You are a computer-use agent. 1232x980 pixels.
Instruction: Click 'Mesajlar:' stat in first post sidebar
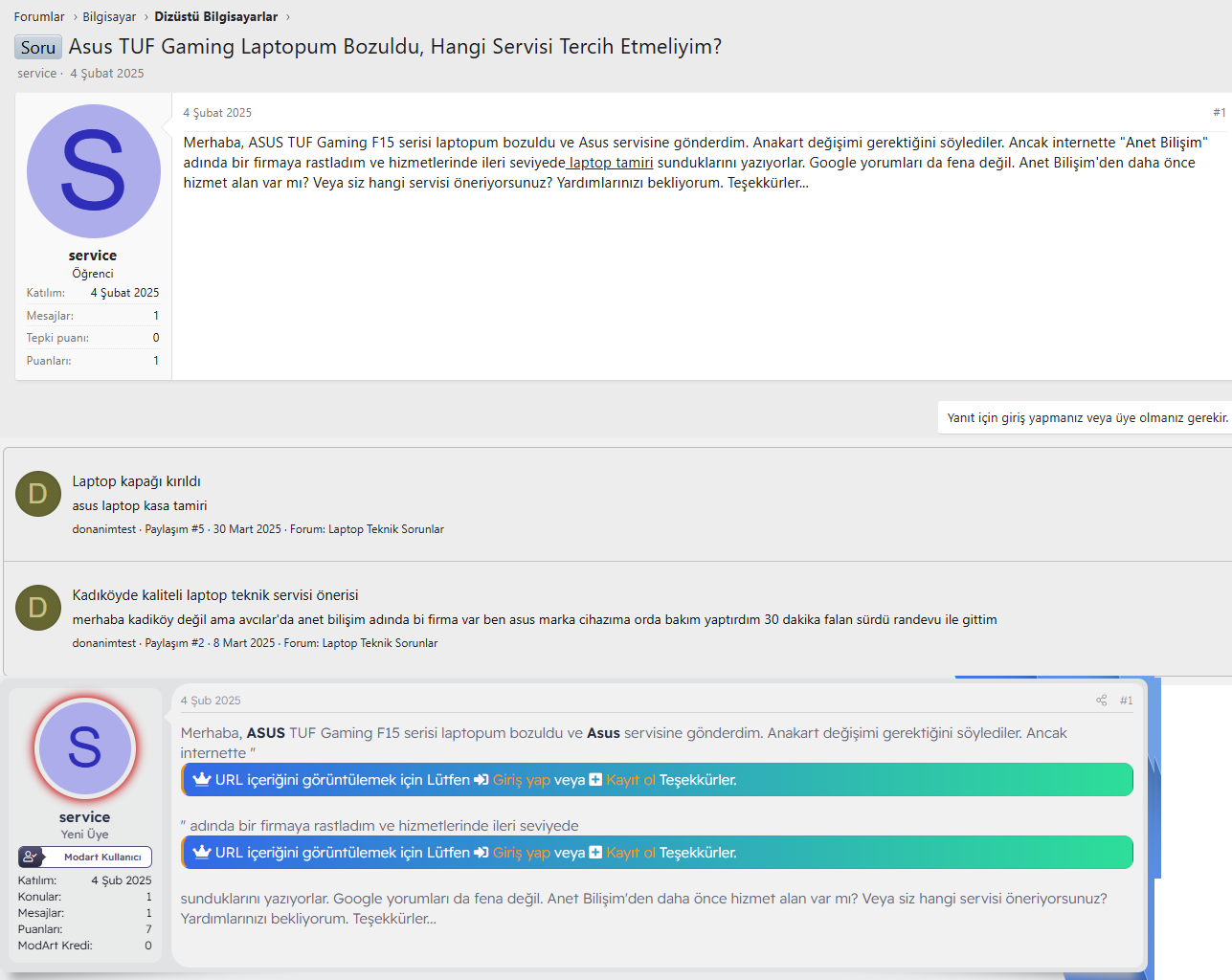[x=93, y=316]
